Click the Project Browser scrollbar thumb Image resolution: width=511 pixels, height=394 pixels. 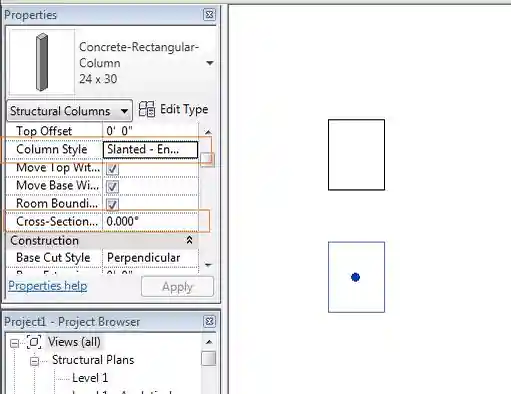[x=209, y=359]
